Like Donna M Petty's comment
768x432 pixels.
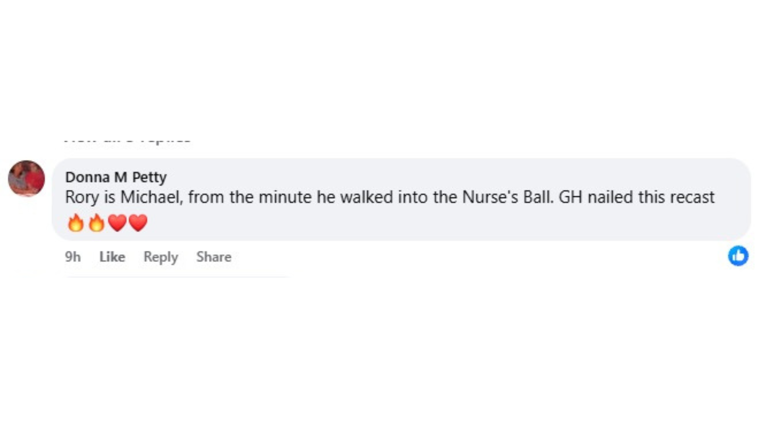[112, 257]
